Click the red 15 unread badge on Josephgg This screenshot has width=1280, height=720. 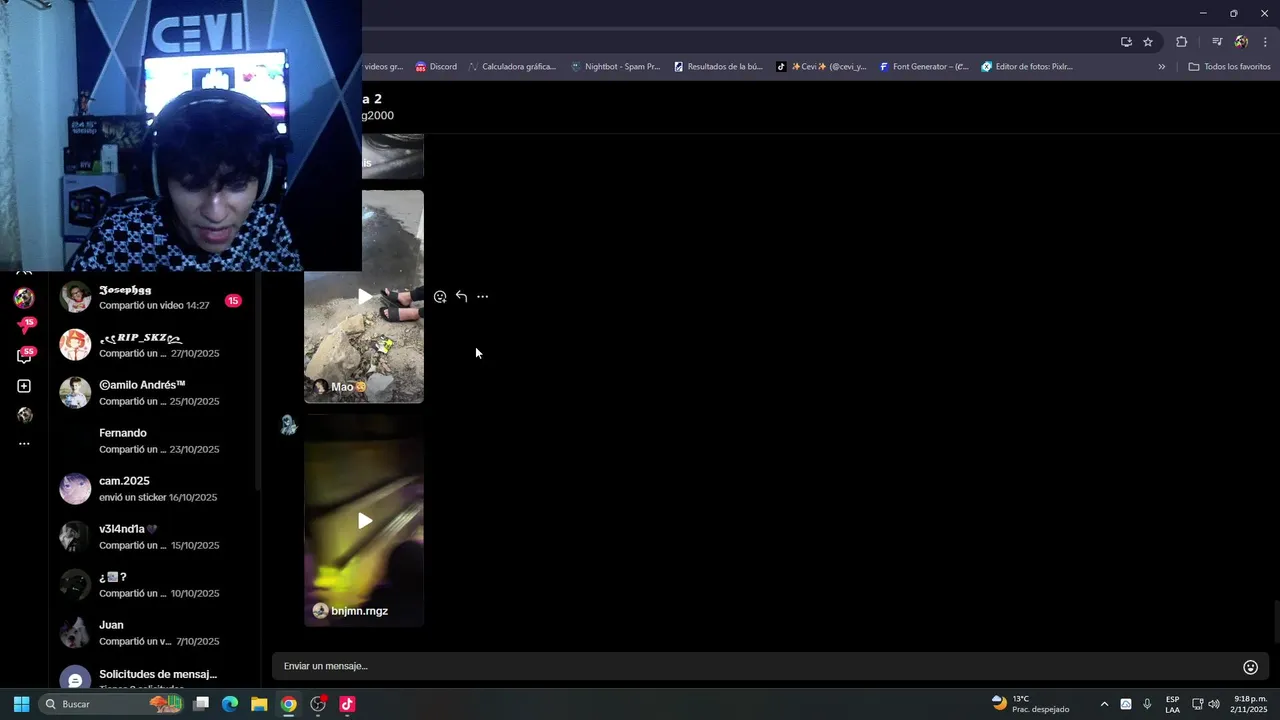click(233, 301)
